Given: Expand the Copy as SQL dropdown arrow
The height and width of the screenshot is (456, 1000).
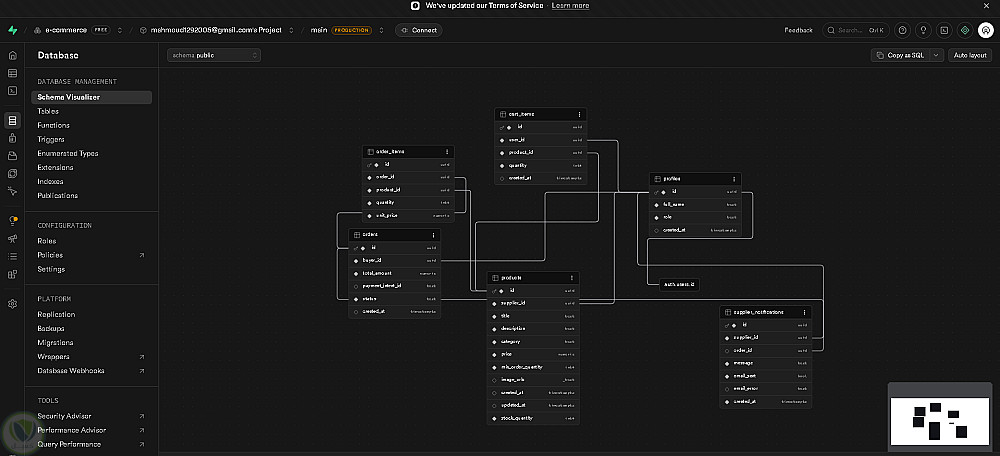Looking at the screenshot, I should click(x=936, y=55).
